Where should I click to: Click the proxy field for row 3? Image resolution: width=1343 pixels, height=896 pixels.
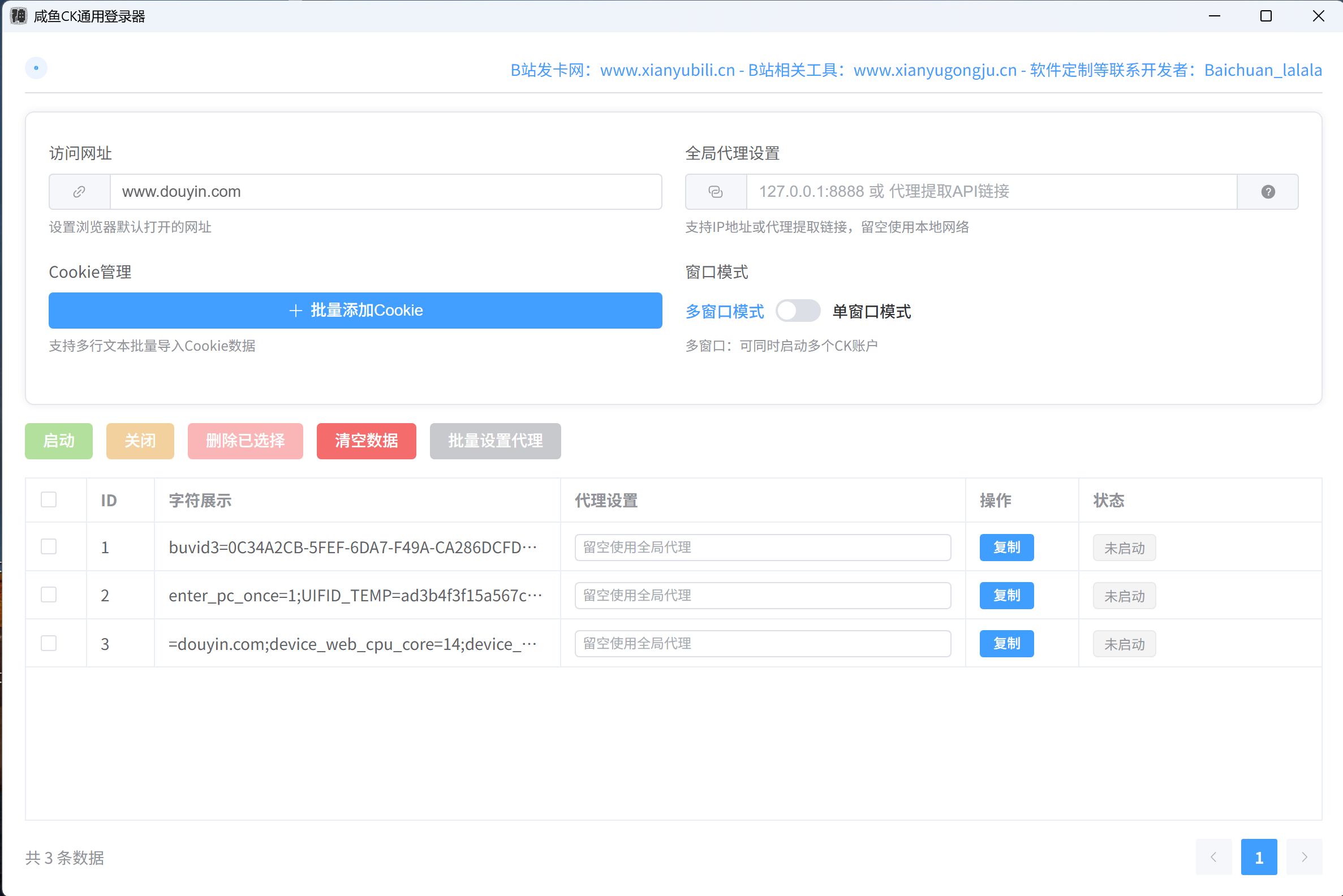click(x=763, y=643)
